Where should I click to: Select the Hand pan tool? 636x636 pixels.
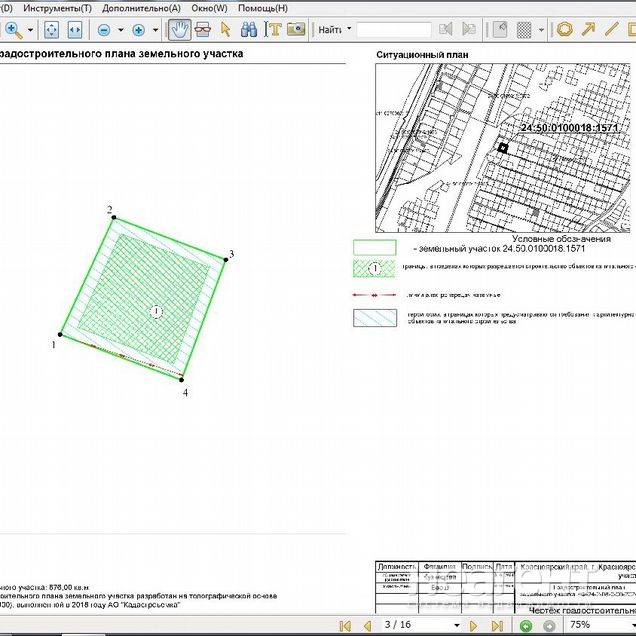point(180,30)
